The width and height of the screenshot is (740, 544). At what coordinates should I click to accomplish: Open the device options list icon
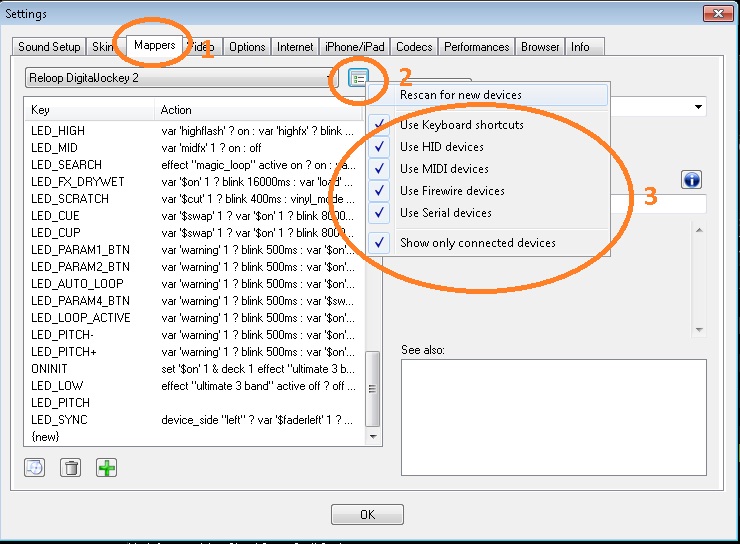[x=359, y=78]
